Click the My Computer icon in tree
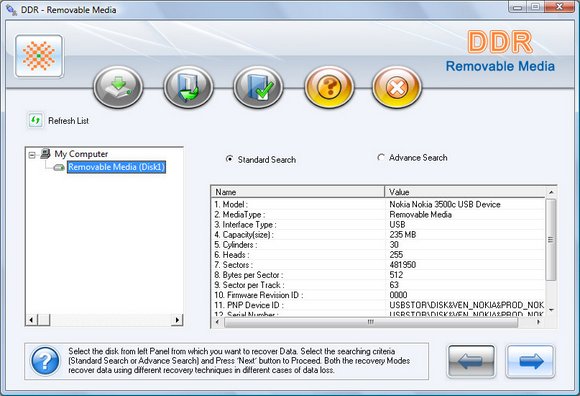Viewport: 580px width, 396px height. point(45,153)
